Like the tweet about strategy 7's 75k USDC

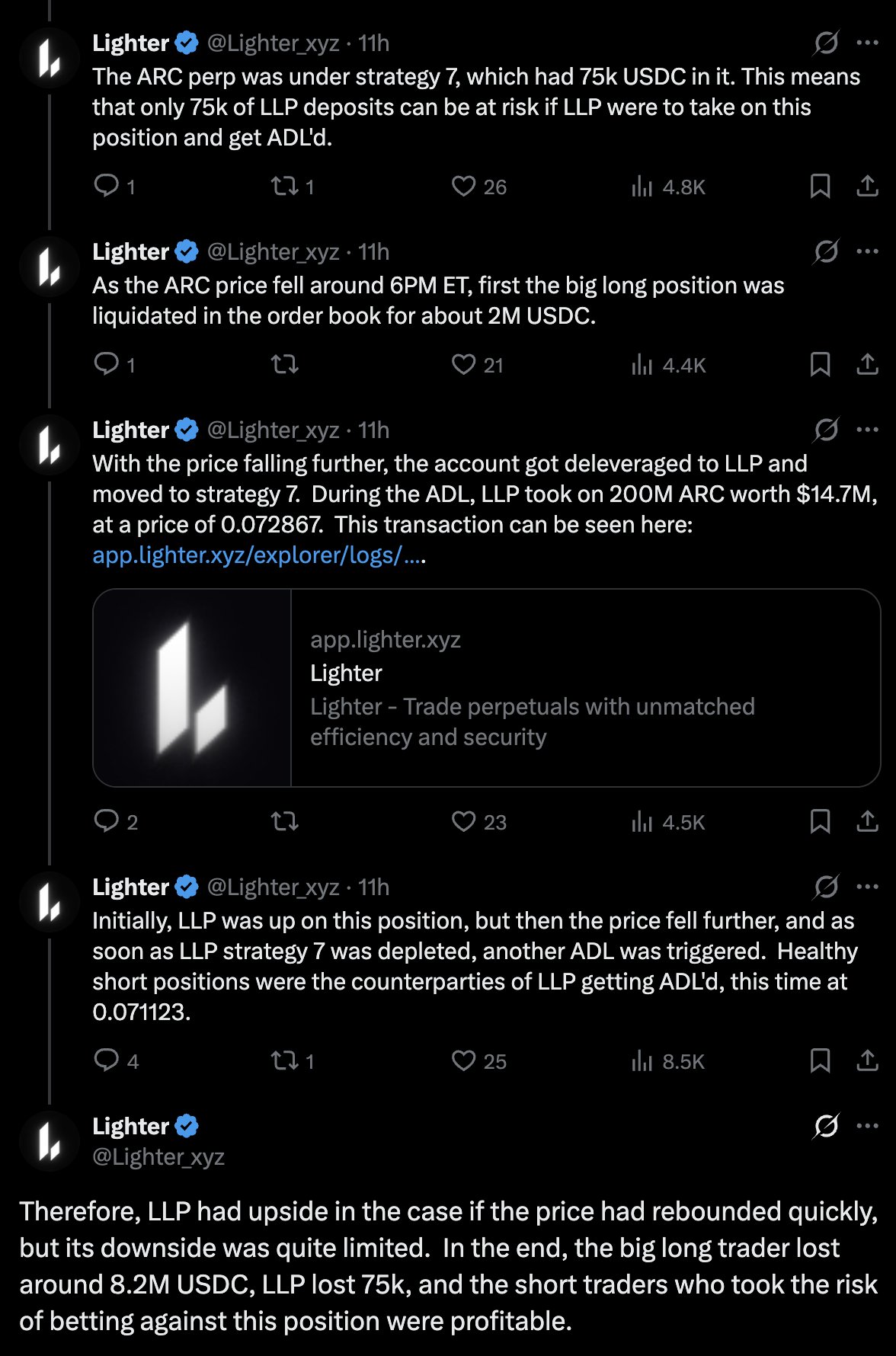click(x=463, y=187)
